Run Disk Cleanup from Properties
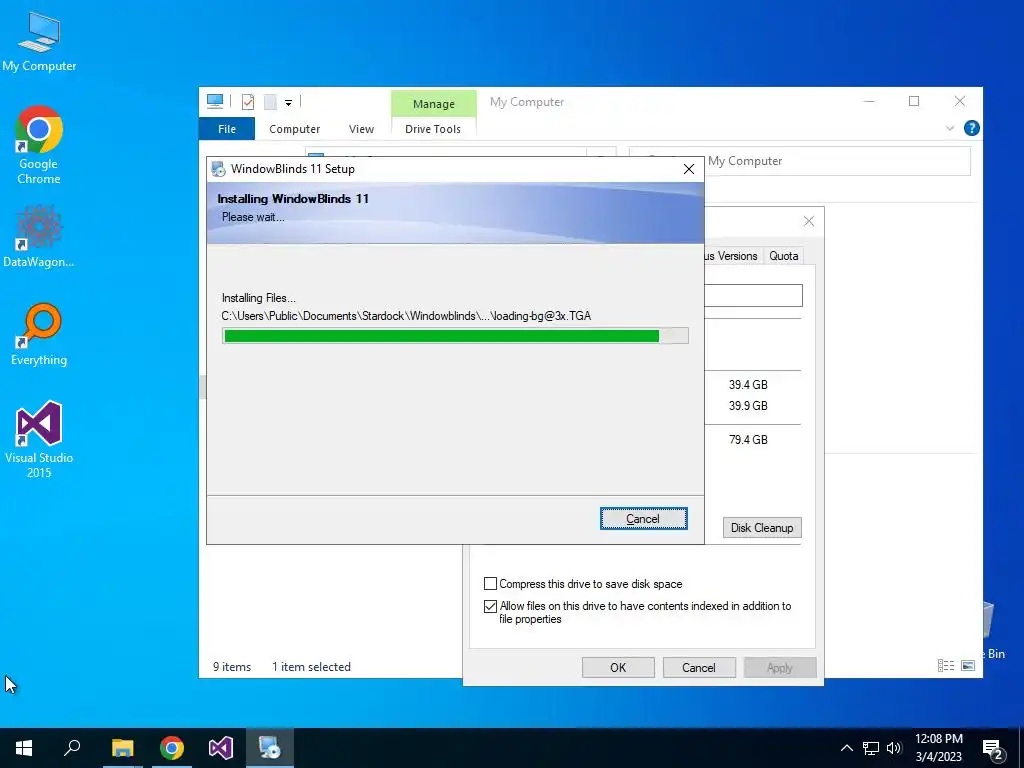 (761, 528)
